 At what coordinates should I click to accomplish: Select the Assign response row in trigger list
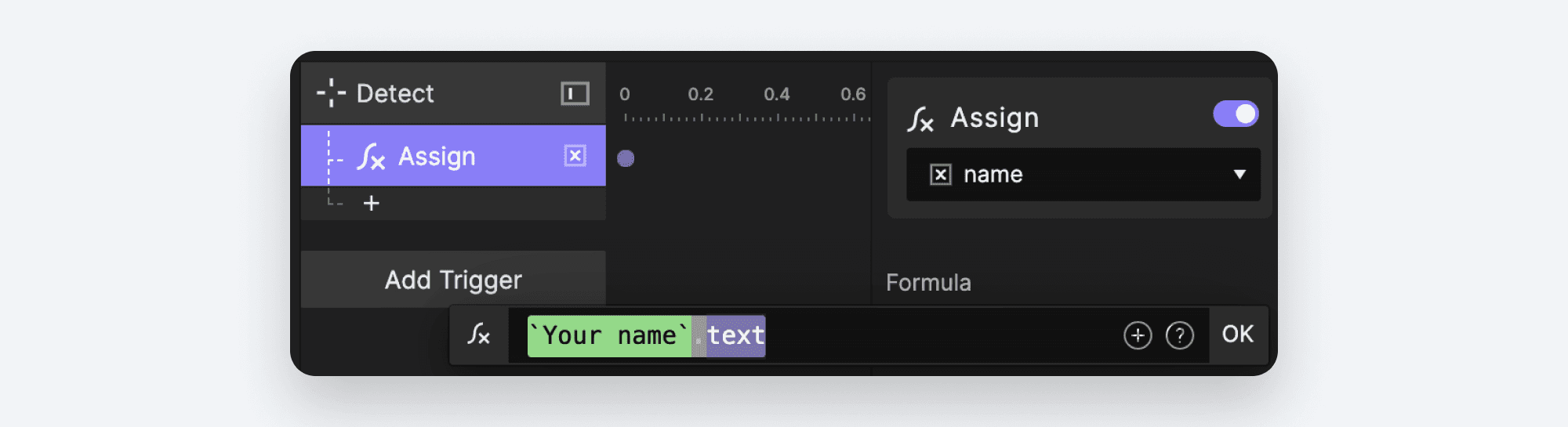pyautogui.click(x=453, y=156)
